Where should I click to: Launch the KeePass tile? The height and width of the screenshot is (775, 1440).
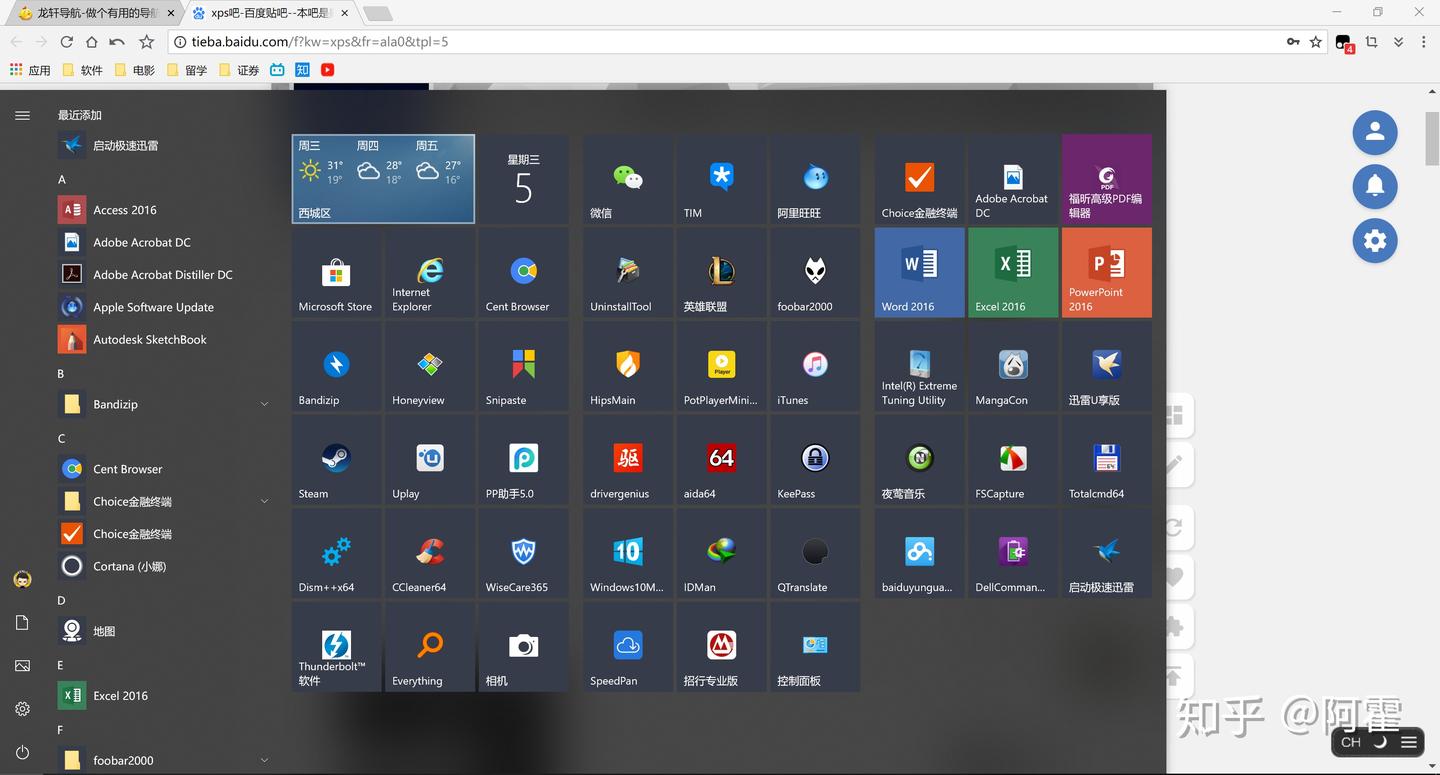click(815, 460)
